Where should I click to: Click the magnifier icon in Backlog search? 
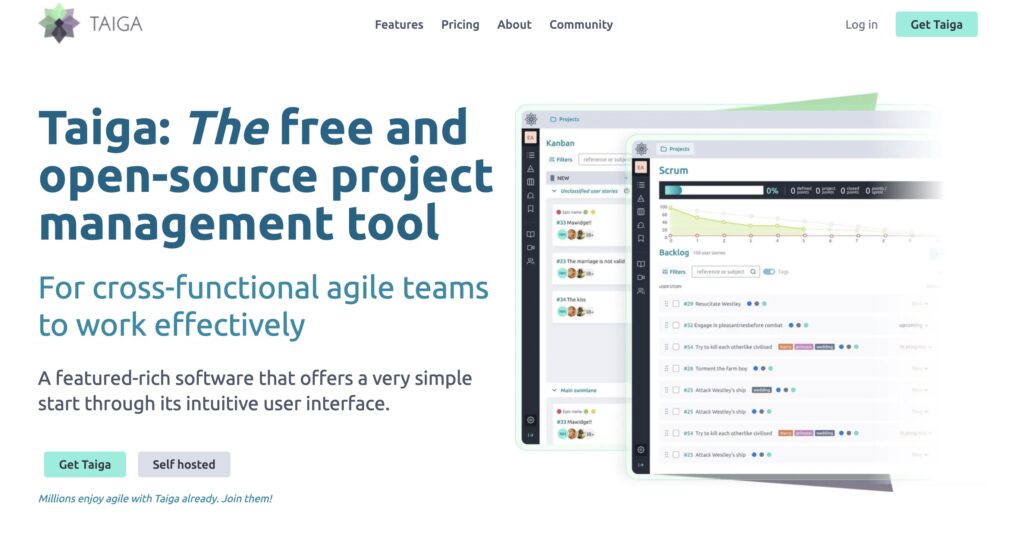[753, 272]
